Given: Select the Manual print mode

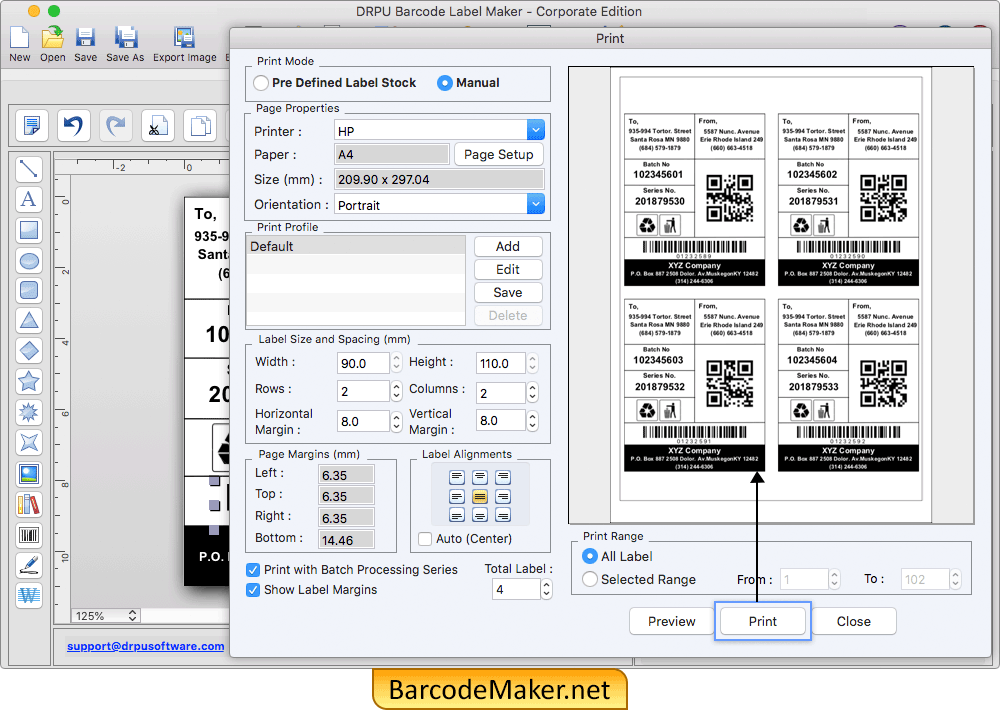Looking at the screenshot, I should (x=445, y=83).
